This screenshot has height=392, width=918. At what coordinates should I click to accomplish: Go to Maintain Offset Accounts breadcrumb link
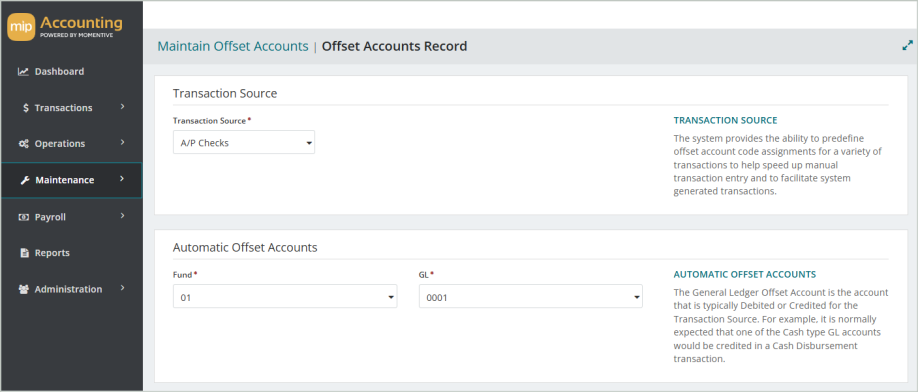233,46
